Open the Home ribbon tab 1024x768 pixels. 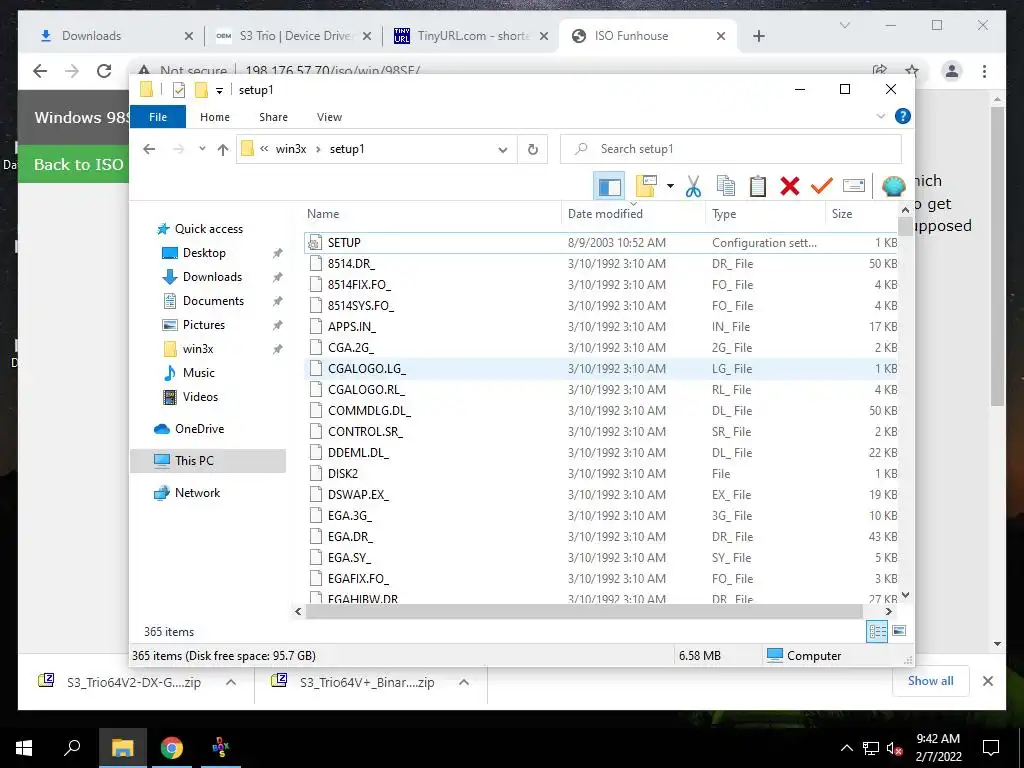(x=215, y=117)
